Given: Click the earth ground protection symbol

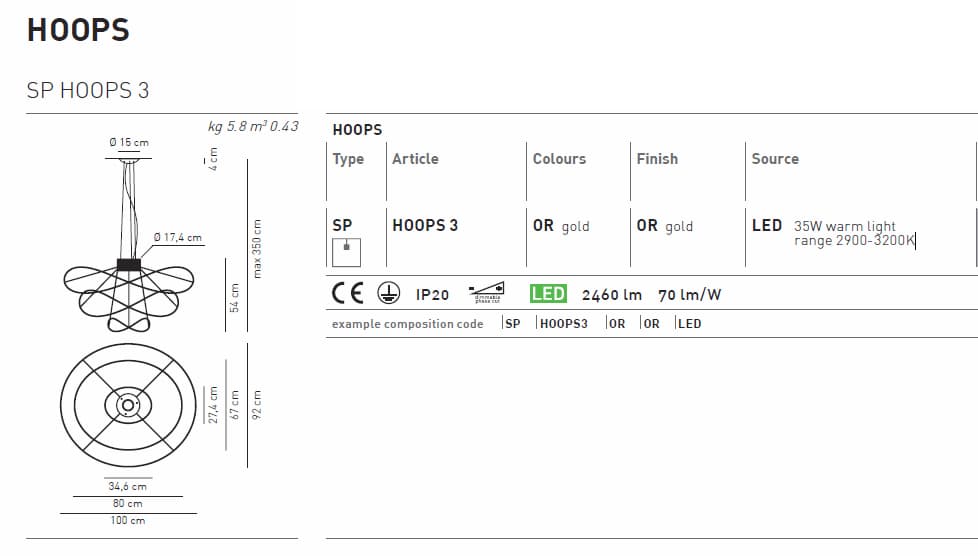Looking at the screenshot, I should pos(389,294).
